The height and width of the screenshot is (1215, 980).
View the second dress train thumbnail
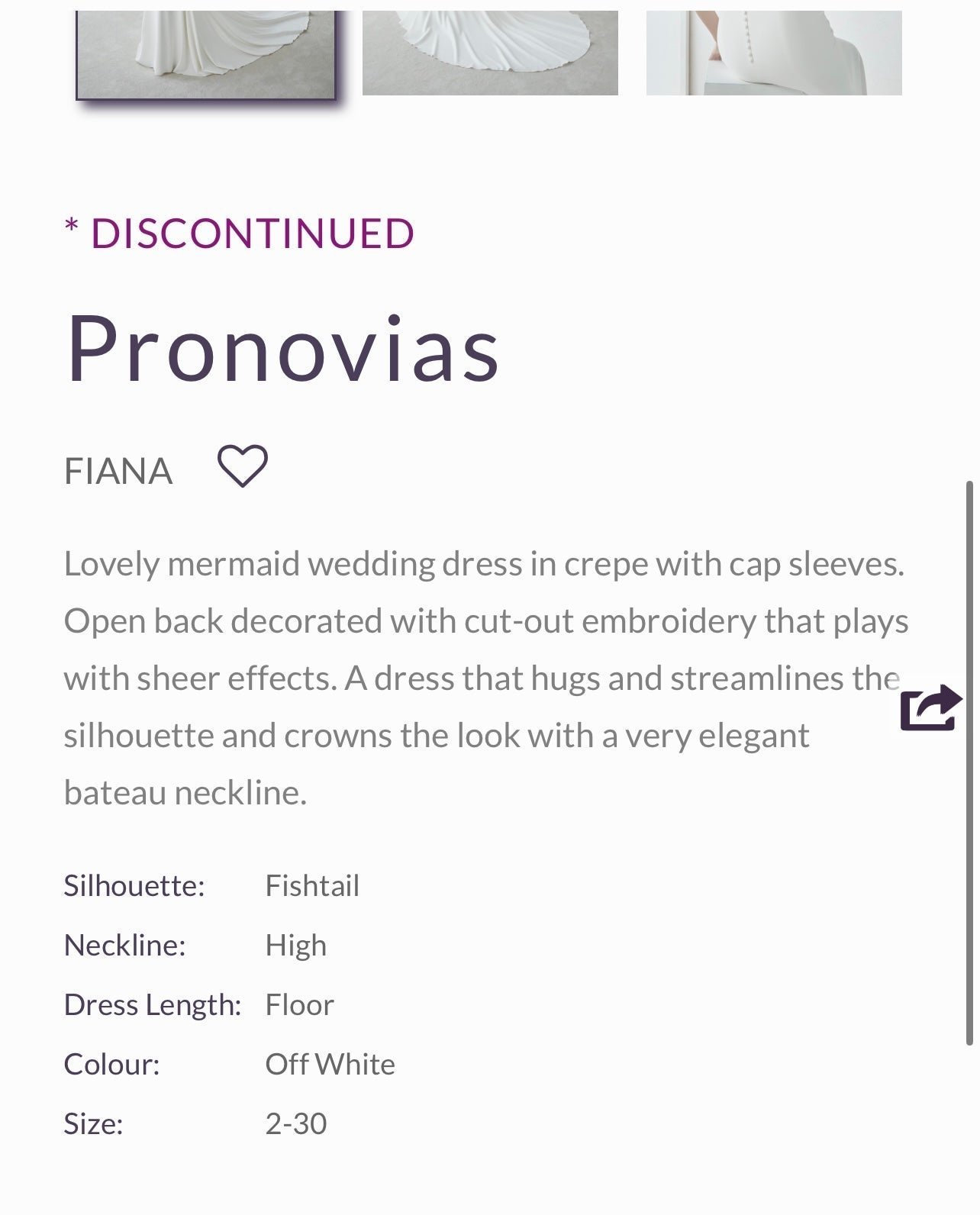(490, 53)
